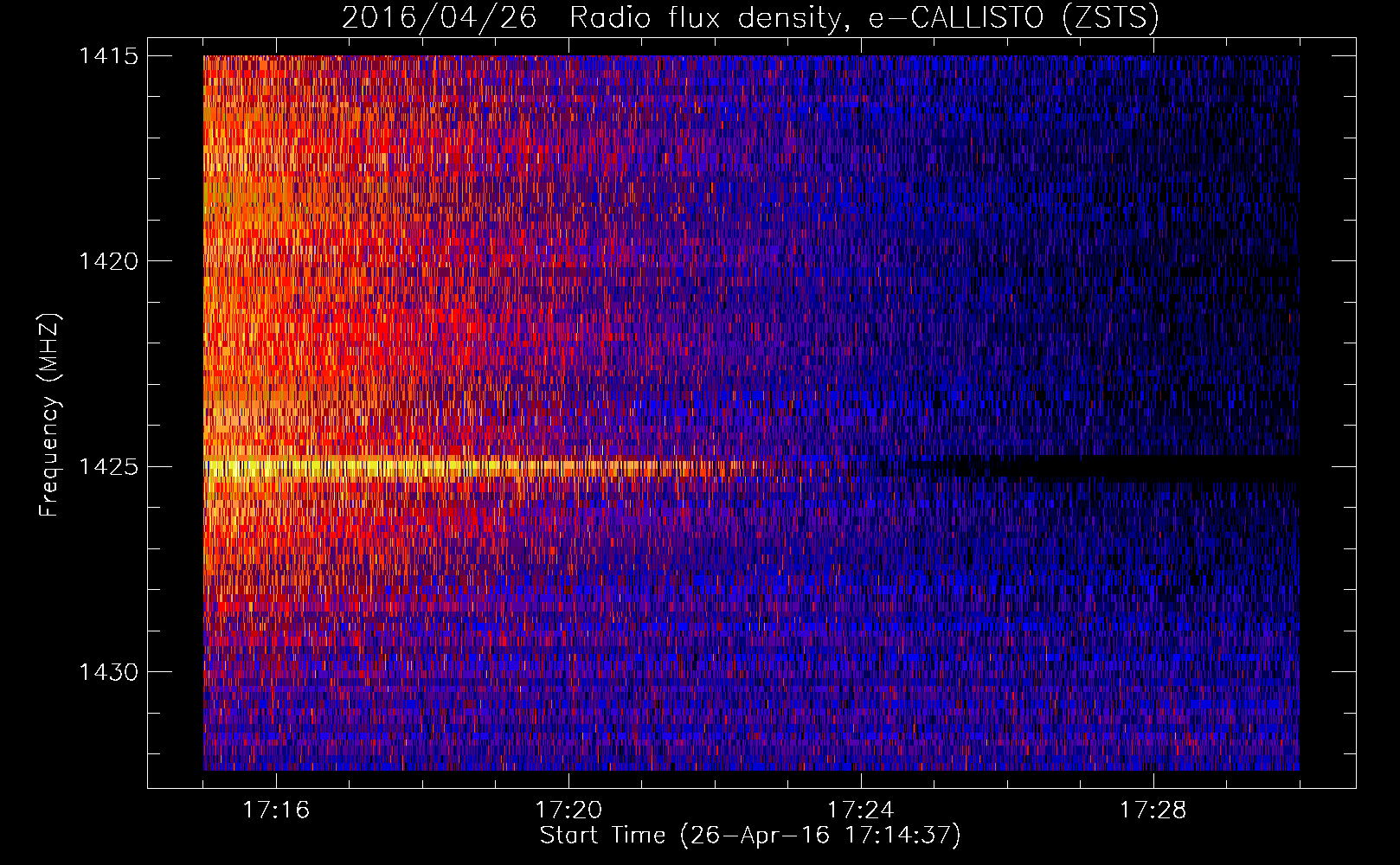Click the 1420 frequency axis label

(109, 261)
